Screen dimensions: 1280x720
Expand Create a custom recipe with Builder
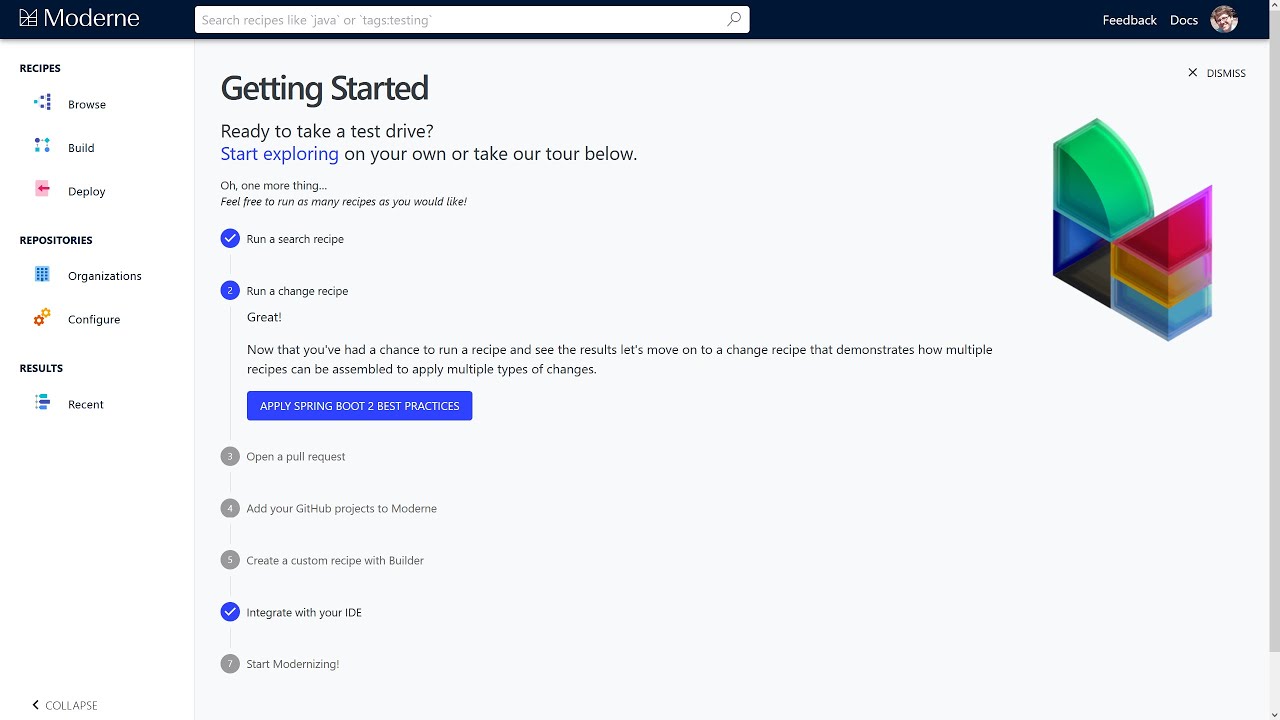[335, 561]
